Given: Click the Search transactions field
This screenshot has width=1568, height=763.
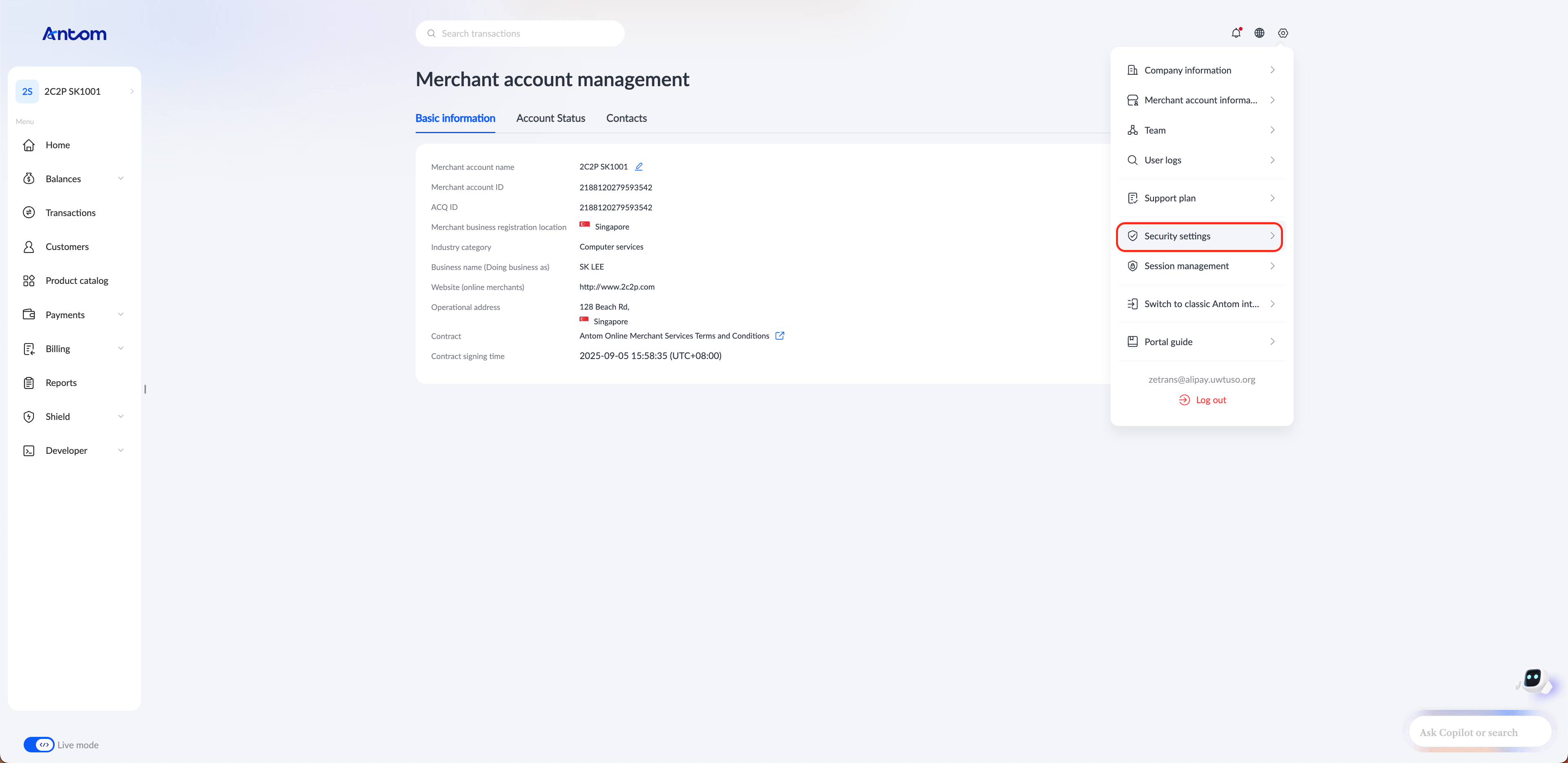Looking at the screenshot, I should coord(520,33).
